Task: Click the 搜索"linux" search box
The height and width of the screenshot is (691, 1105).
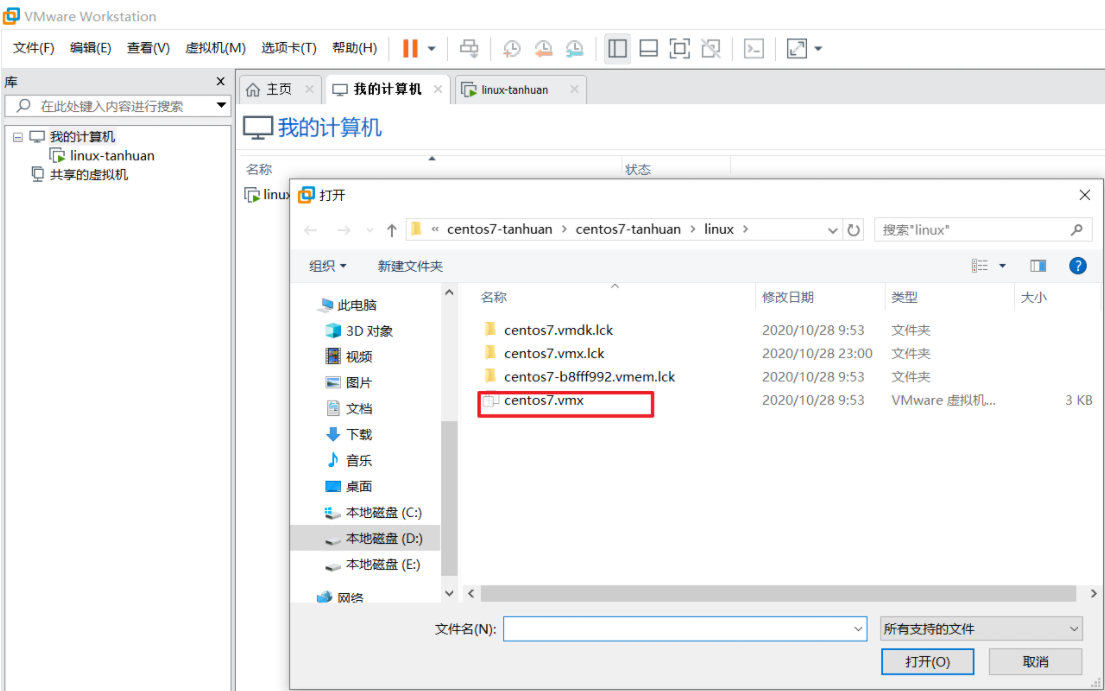Action: click(x=983, y=230)
